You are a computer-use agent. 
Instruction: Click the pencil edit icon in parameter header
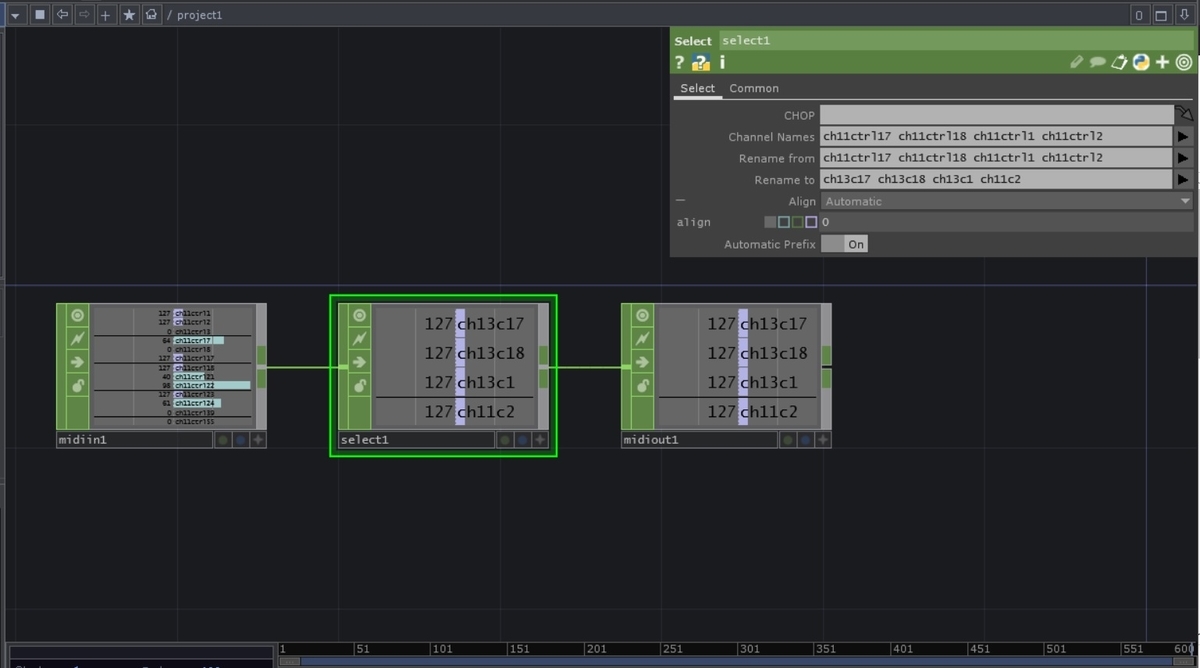[1076, 62]
